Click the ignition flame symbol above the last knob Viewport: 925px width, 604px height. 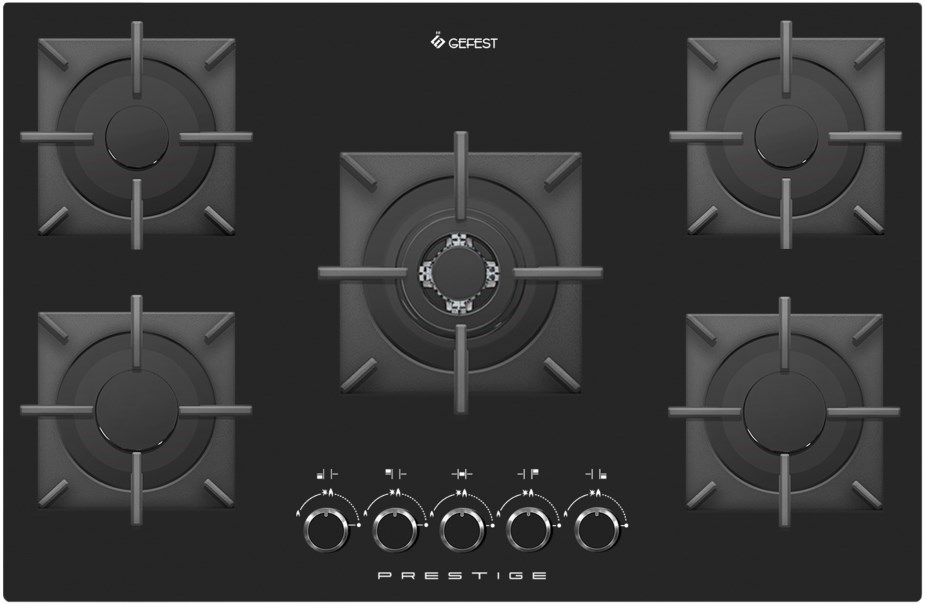pyautogui.click(x=596, y=493)
